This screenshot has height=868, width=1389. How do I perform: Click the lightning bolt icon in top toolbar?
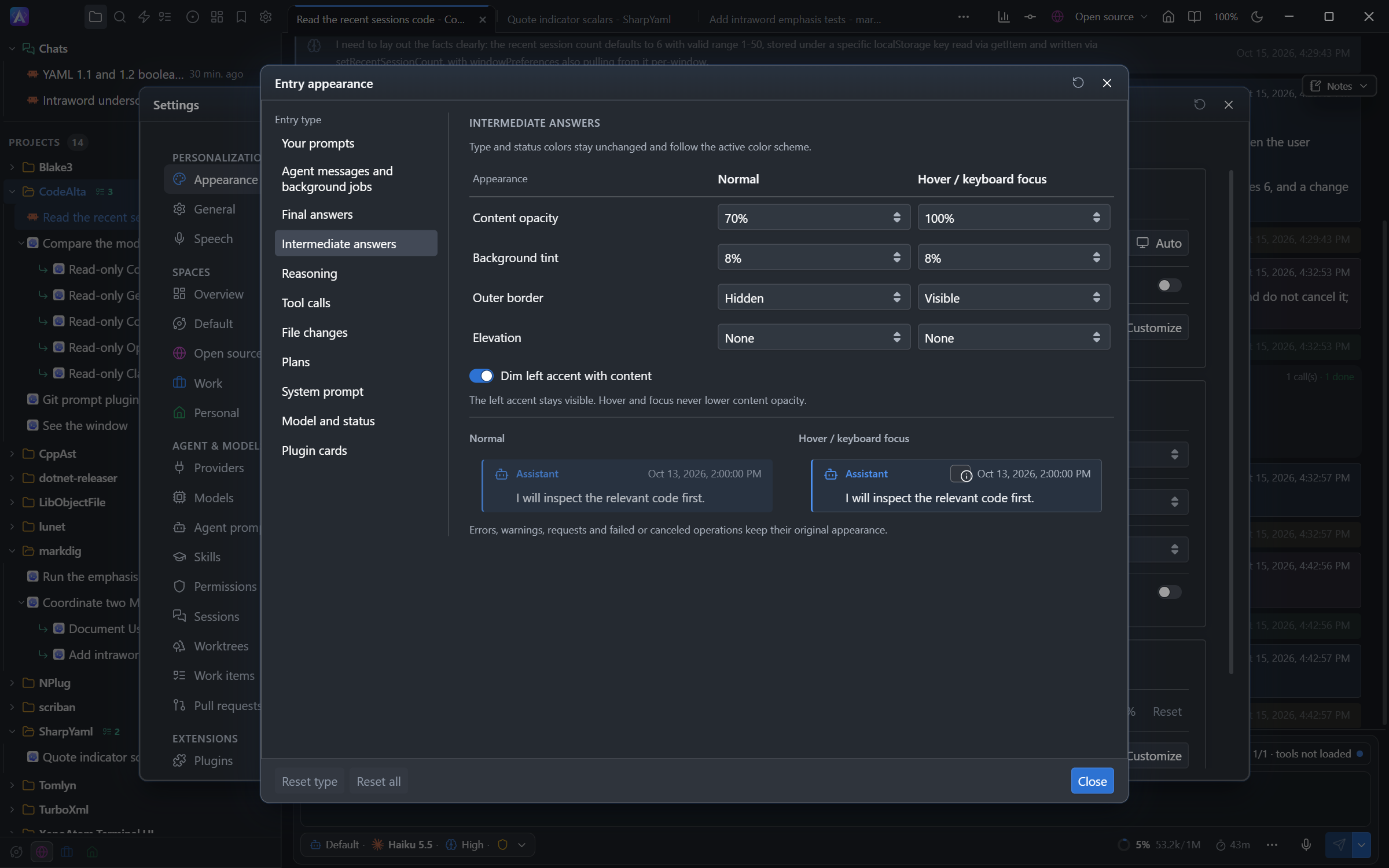(x=144, y=17)
